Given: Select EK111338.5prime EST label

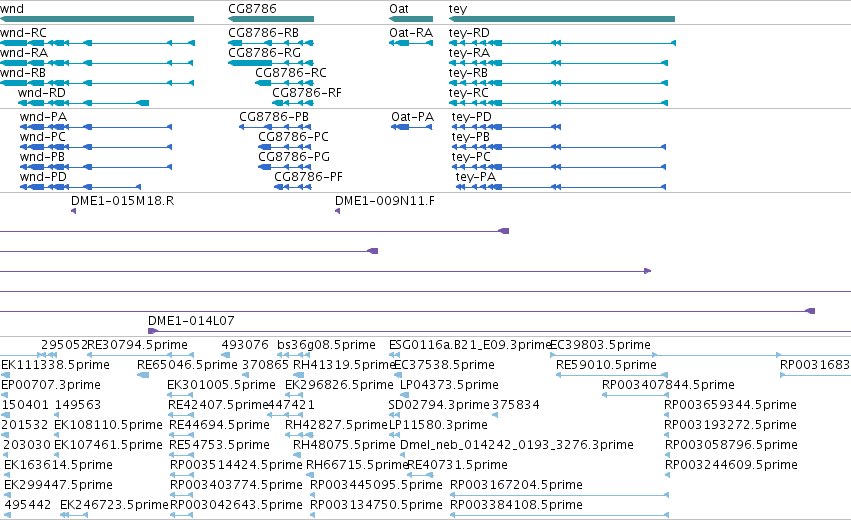Looking at the screenshot, I should point(55,365).
